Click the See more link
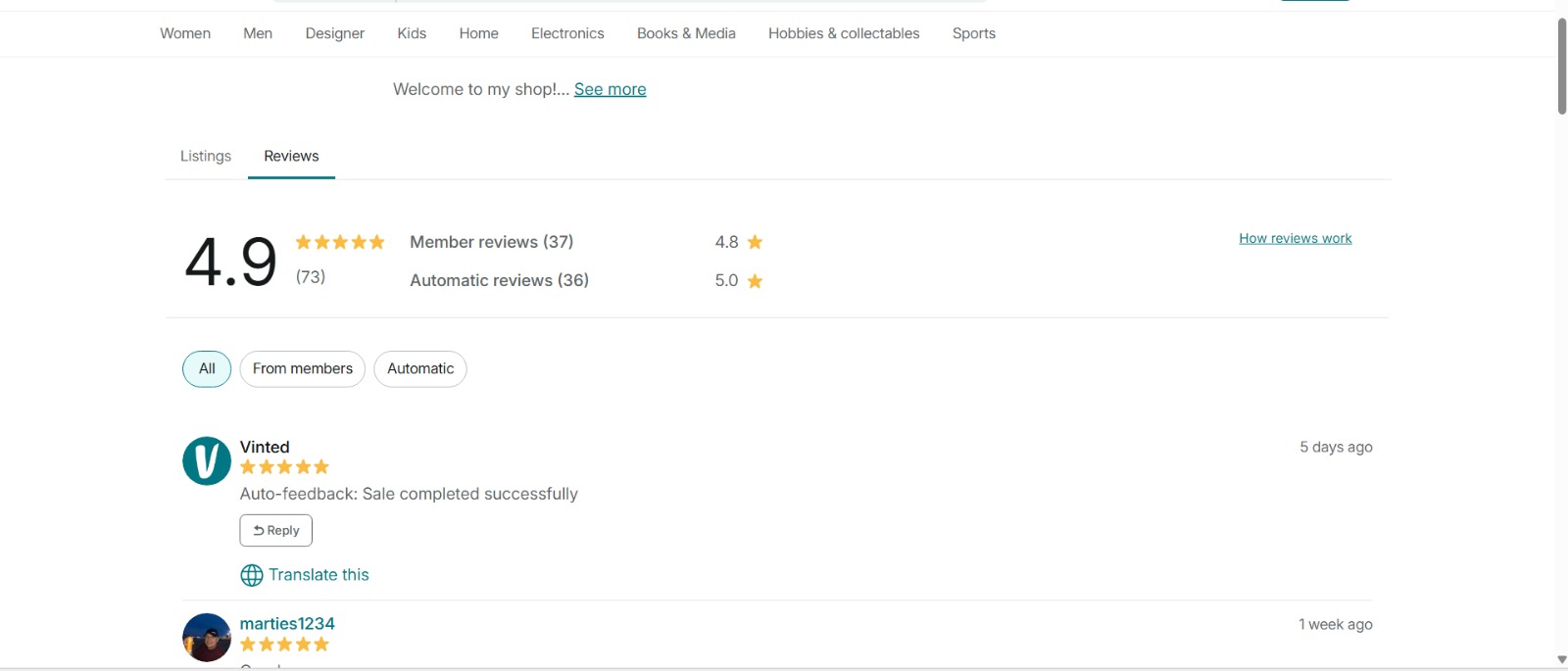1568x671 pixels. pyautogui.click(x=610, y=89)
